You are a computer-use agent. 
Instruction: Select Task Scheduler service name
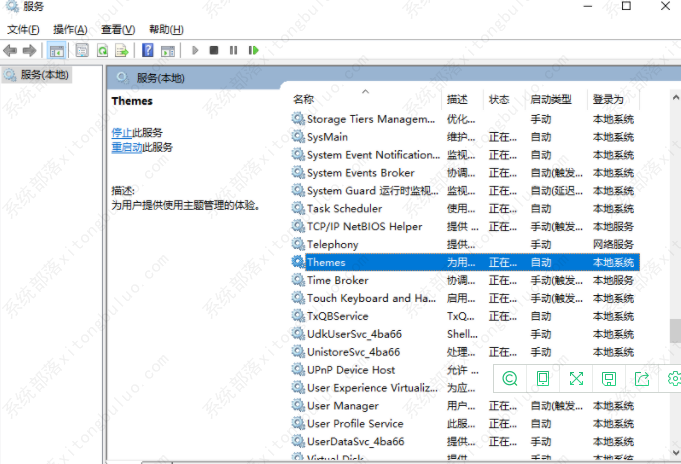[344, 209]
